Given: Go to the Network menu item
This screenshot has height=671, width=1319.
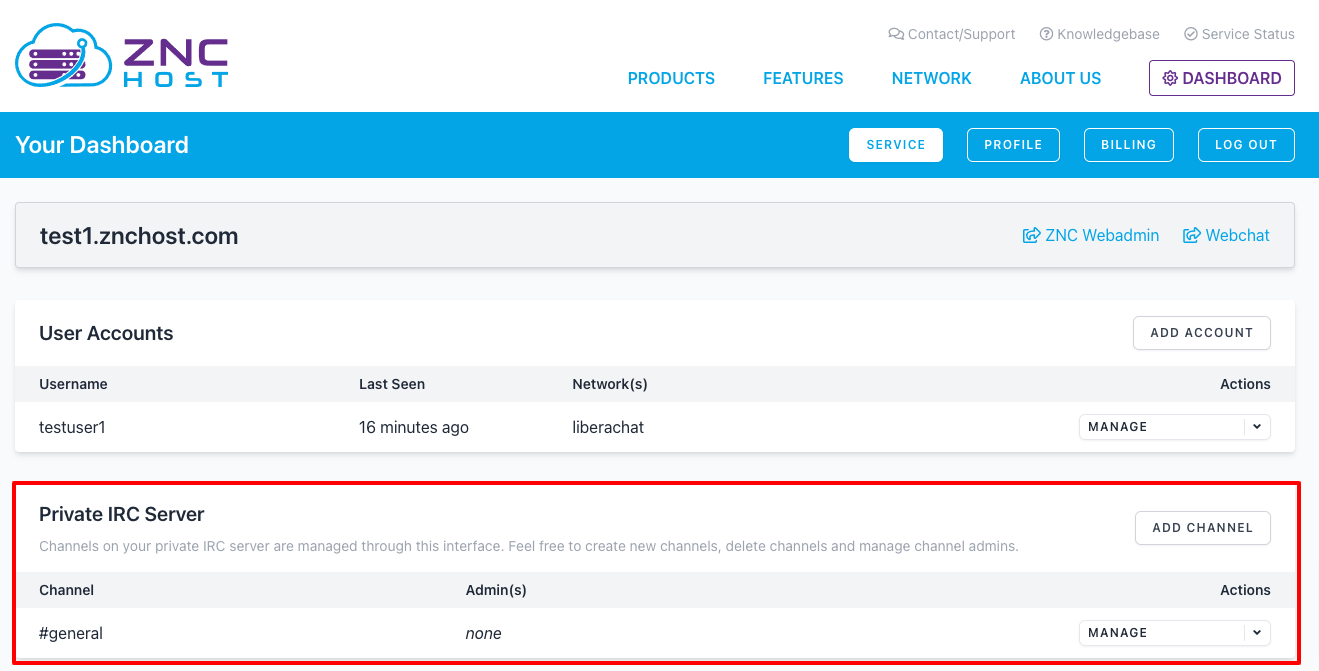Looking at the screenshot, I should point(931,79).
